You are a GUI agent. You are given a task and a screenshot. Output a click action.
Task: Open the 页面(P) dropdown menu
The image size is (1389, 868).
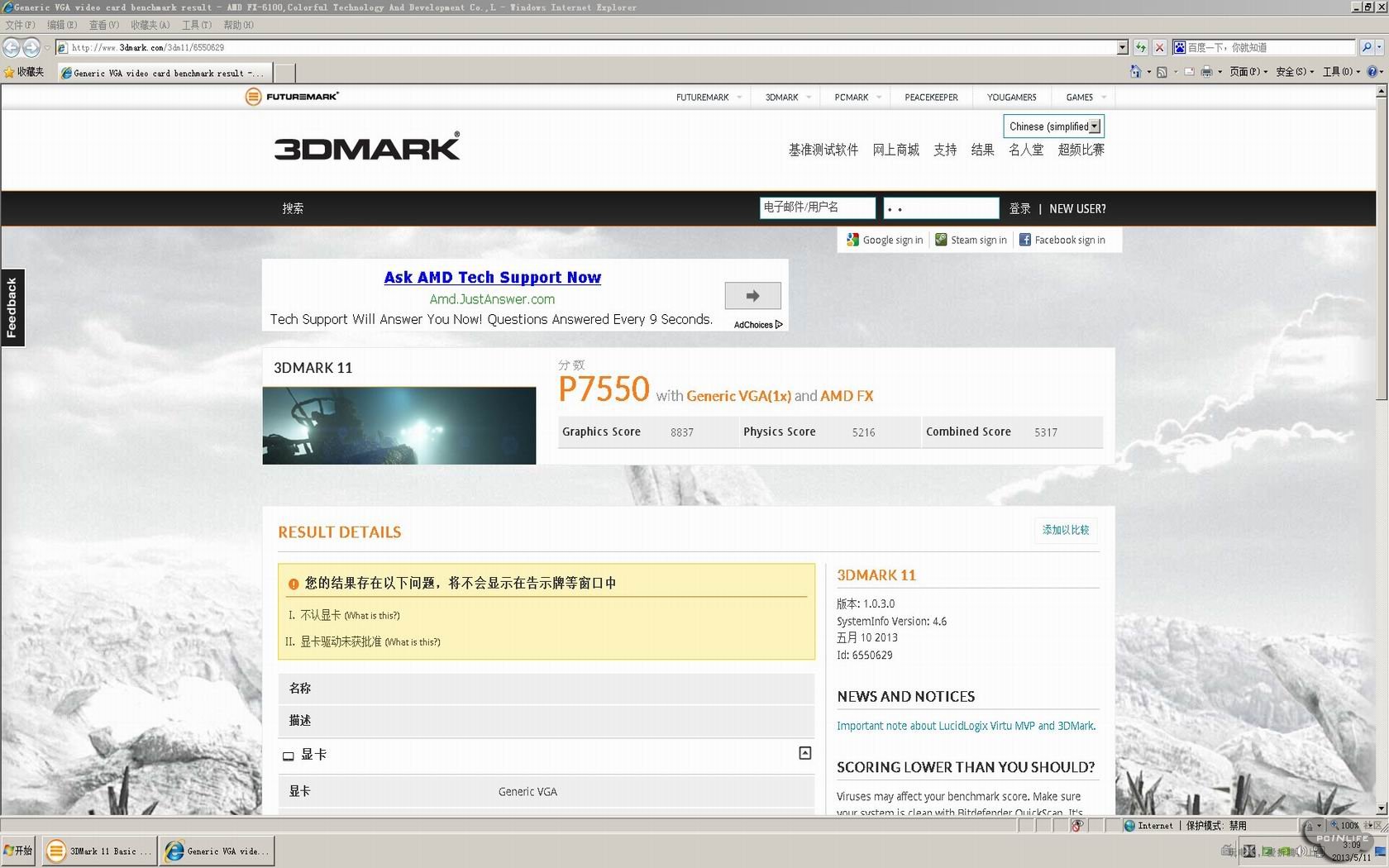pyautogui.click(x=1248, y=72)
